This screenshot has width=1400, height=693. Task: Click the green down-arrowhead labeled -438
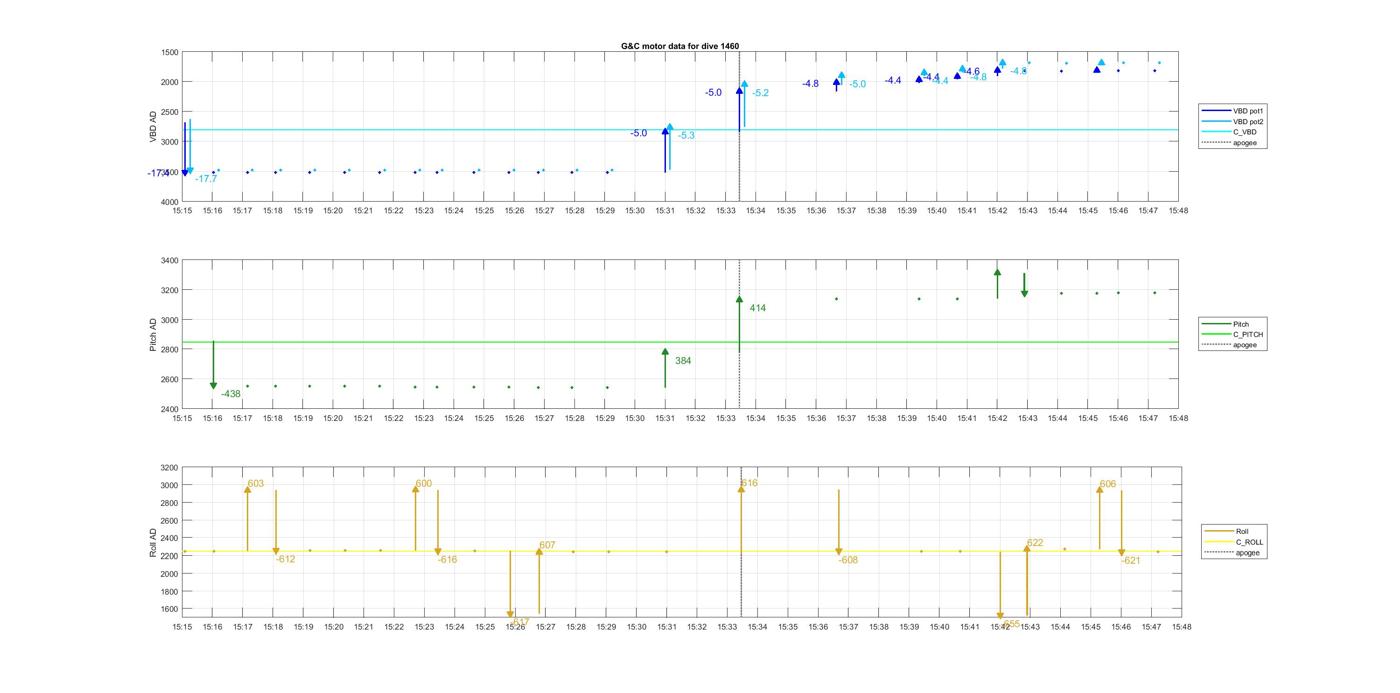[x=213, y=385]
